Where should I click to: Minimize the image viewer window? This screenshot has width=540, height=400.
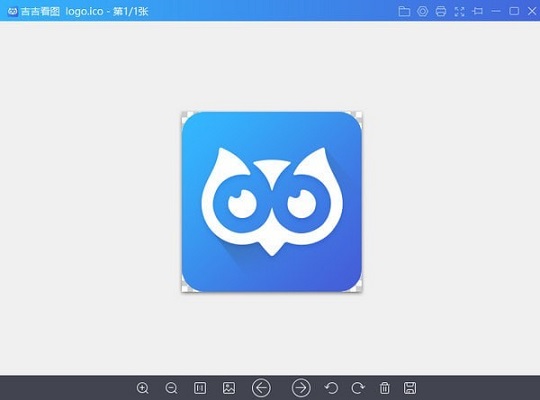pyautogui.click(x=496, y=11)
